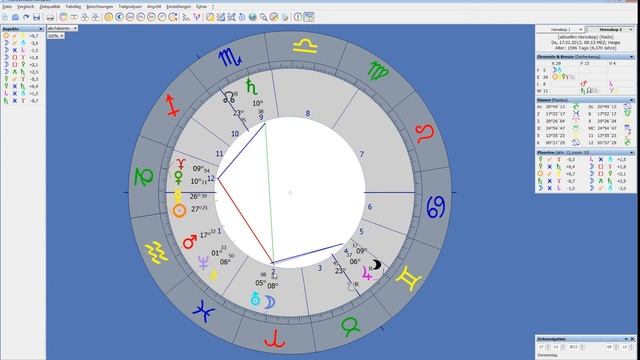Click the '+0,7' aspect row in Aspekte panel
Viewport: 640px width, 360px height.
[20, 36]
